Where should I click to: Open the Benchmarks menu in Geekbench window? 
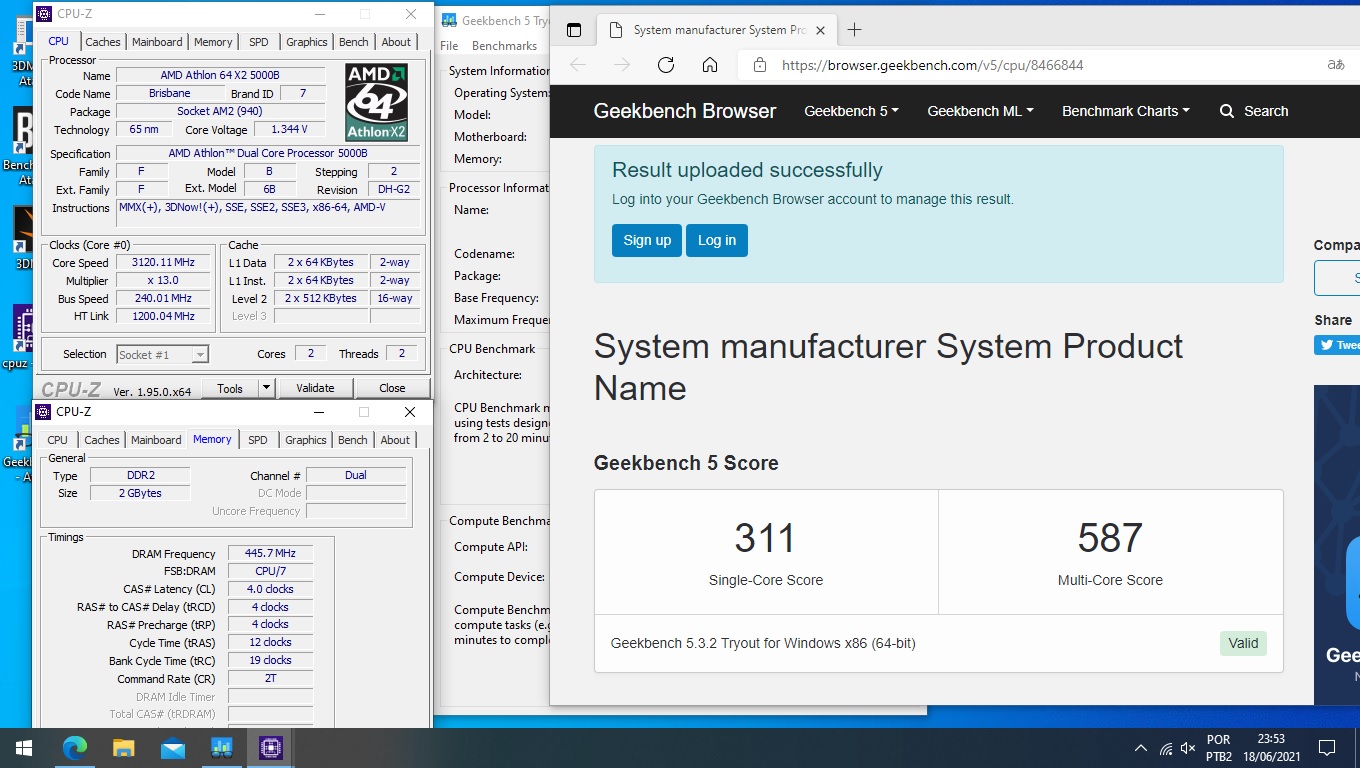tap(504, 46)
